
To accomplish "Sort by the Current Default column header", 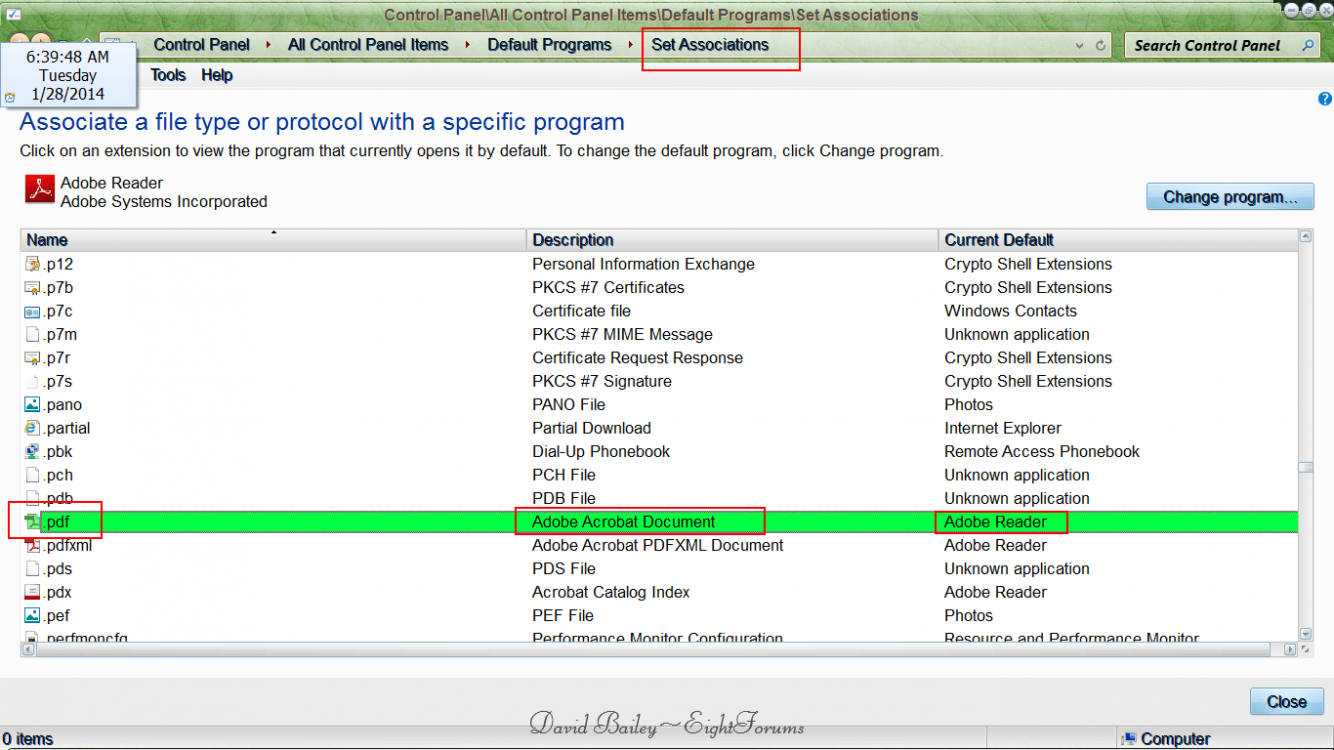I will pos(1118,240).
